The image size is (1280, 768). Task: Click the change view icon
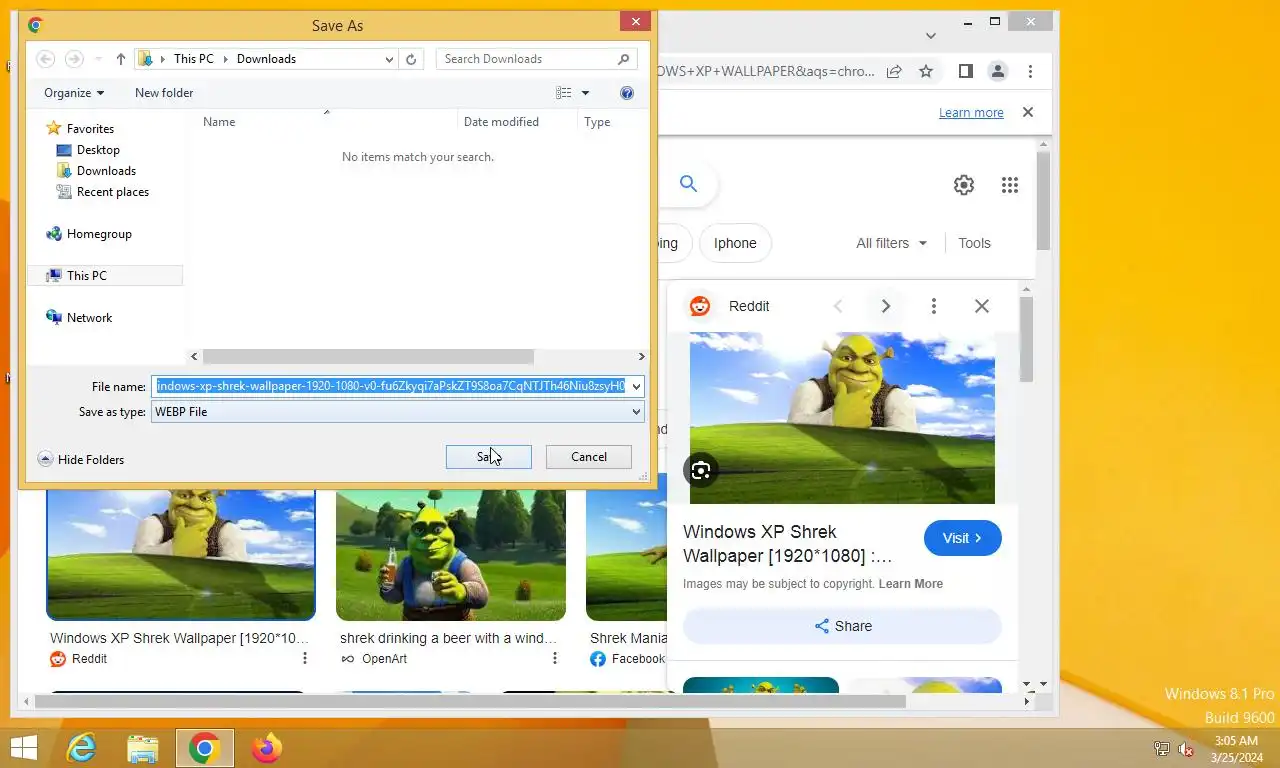[x=564, y=93]
